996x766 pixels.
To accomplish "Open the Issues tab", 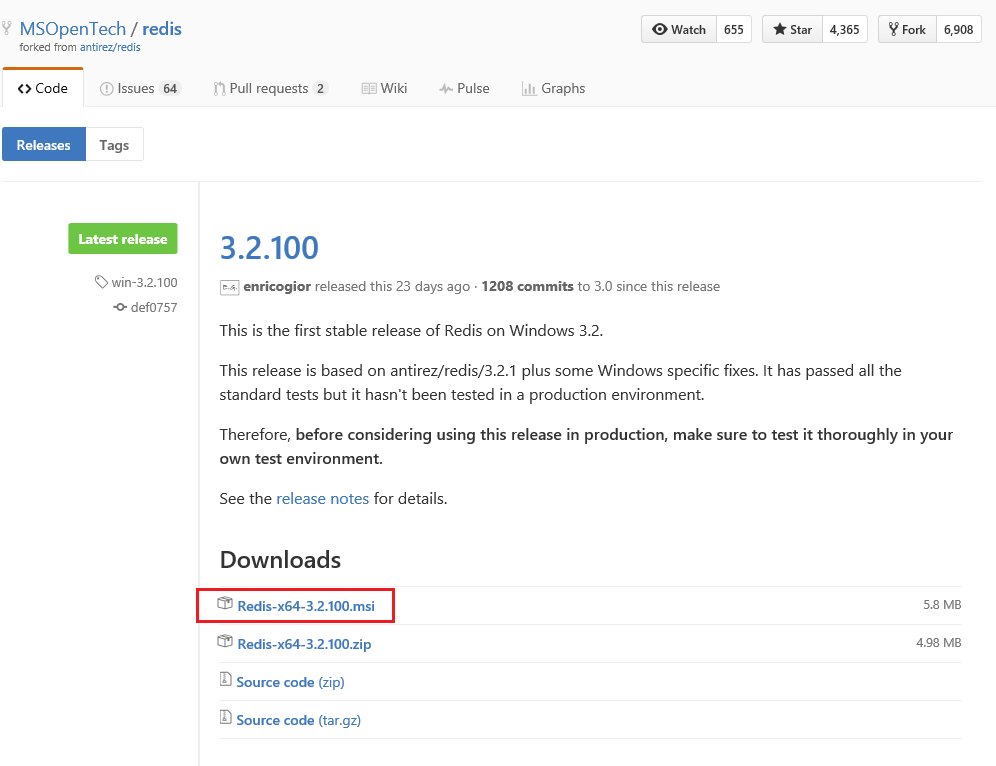I will pyautogui.click(x=140, y=88).
